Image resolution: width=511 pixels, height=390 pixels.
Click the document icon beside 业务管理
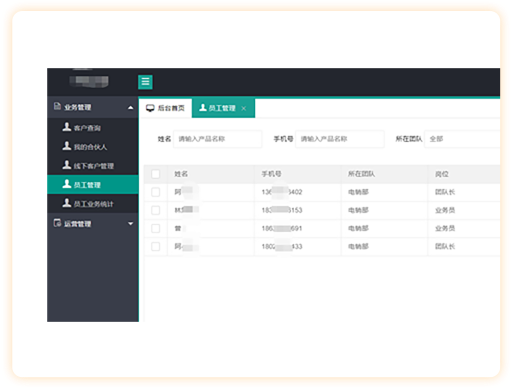57,106
